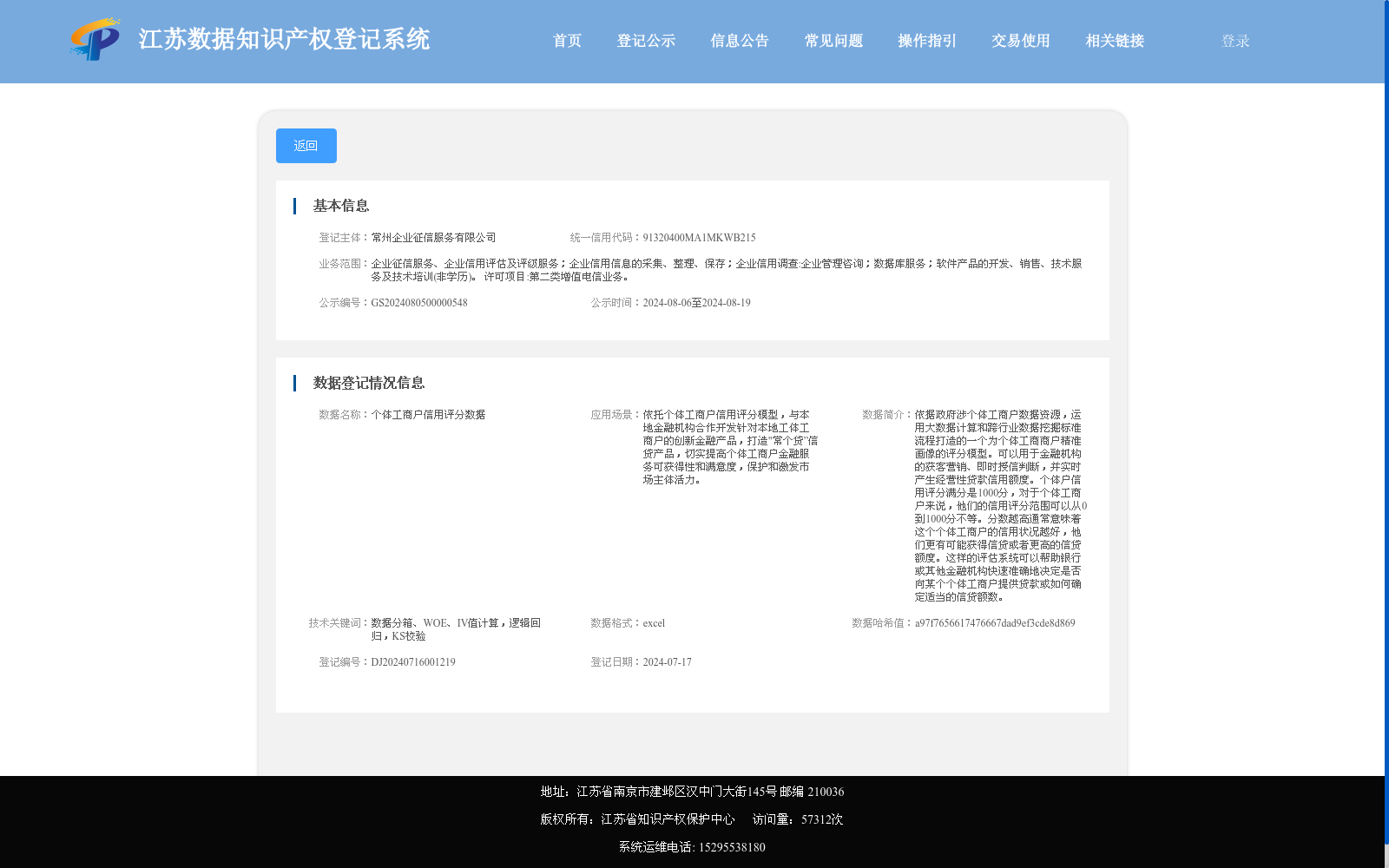Click the 业务范围 description text

point(727,270)
